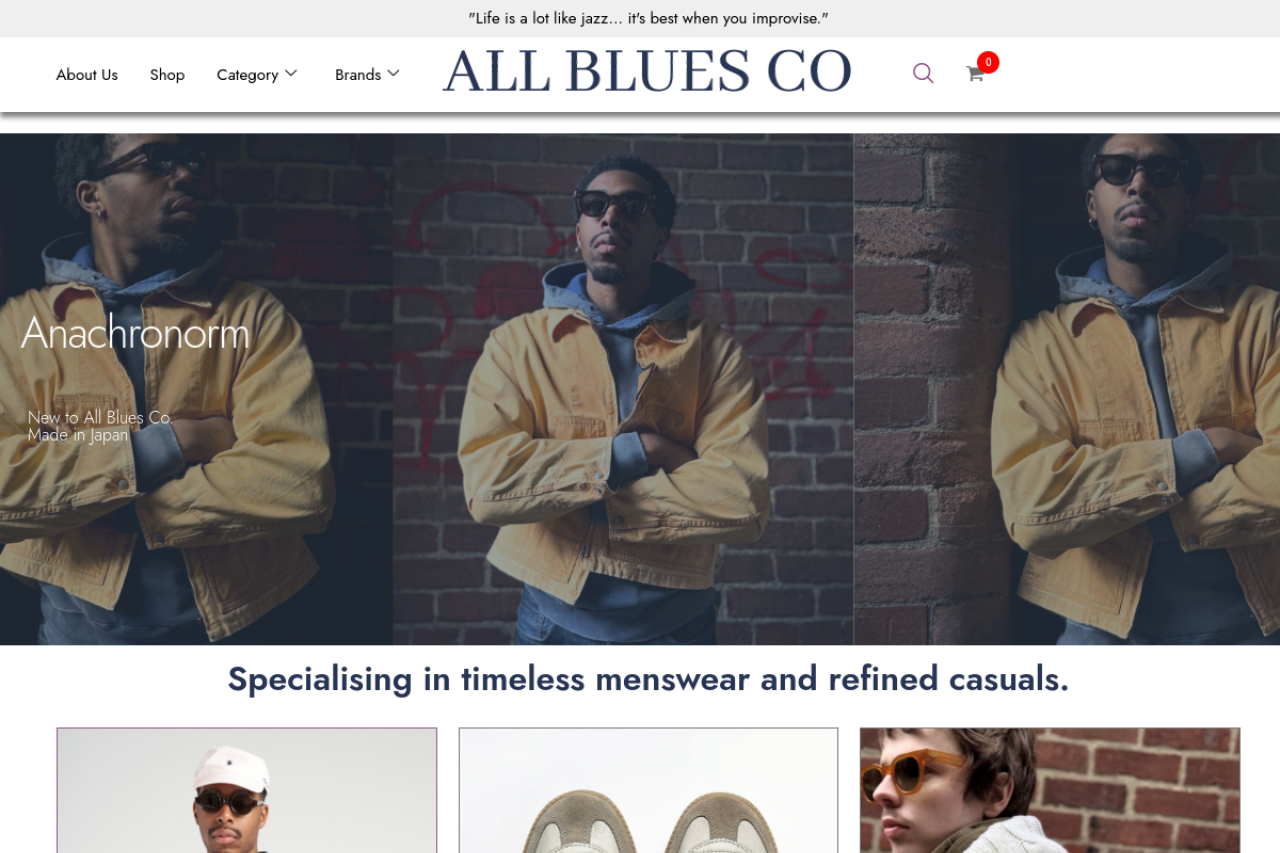Click the right hero brick-pillar image

1067,389
